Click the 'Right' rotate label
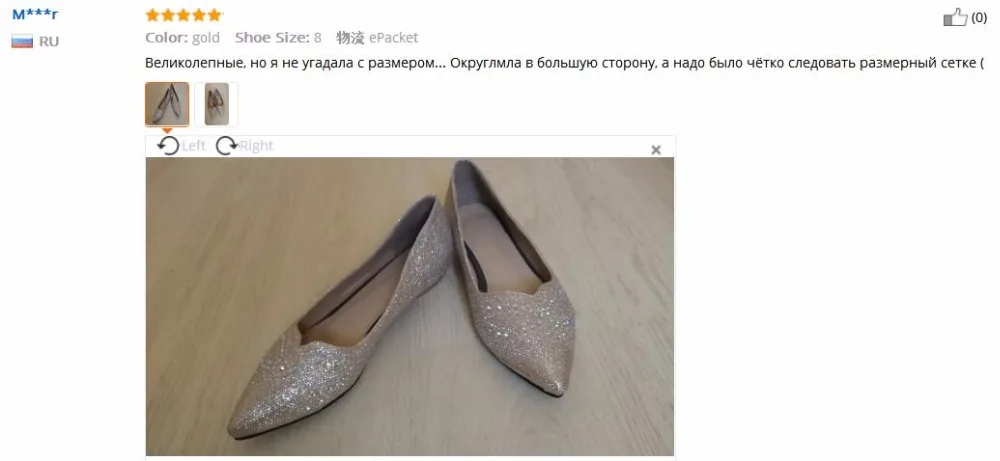The width and height of the screenshot is (1000, 461). (256, 146)
